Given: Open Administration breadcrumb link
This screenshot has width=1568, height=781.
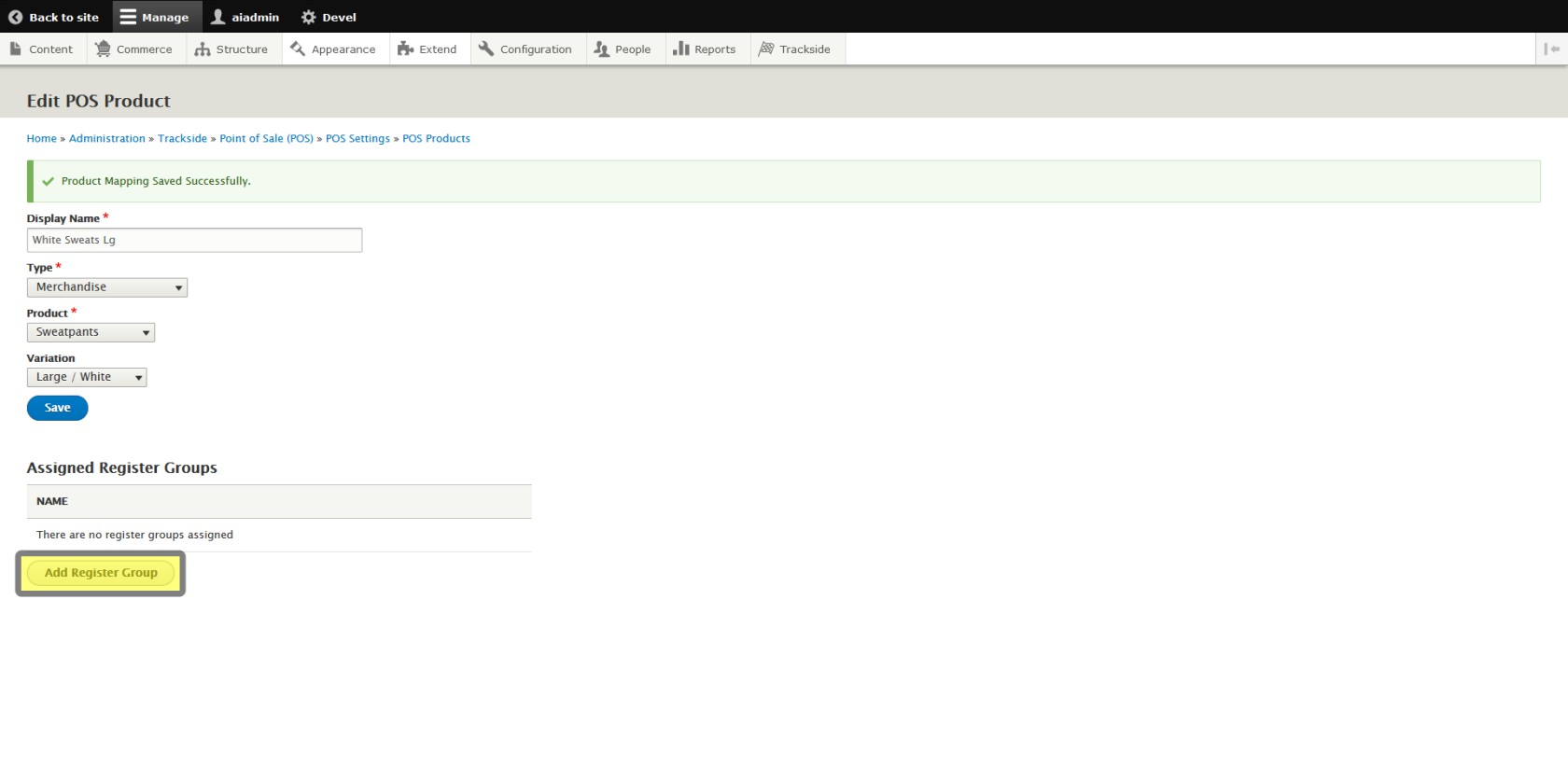Looking at the screenshot, I should [107, 138].
